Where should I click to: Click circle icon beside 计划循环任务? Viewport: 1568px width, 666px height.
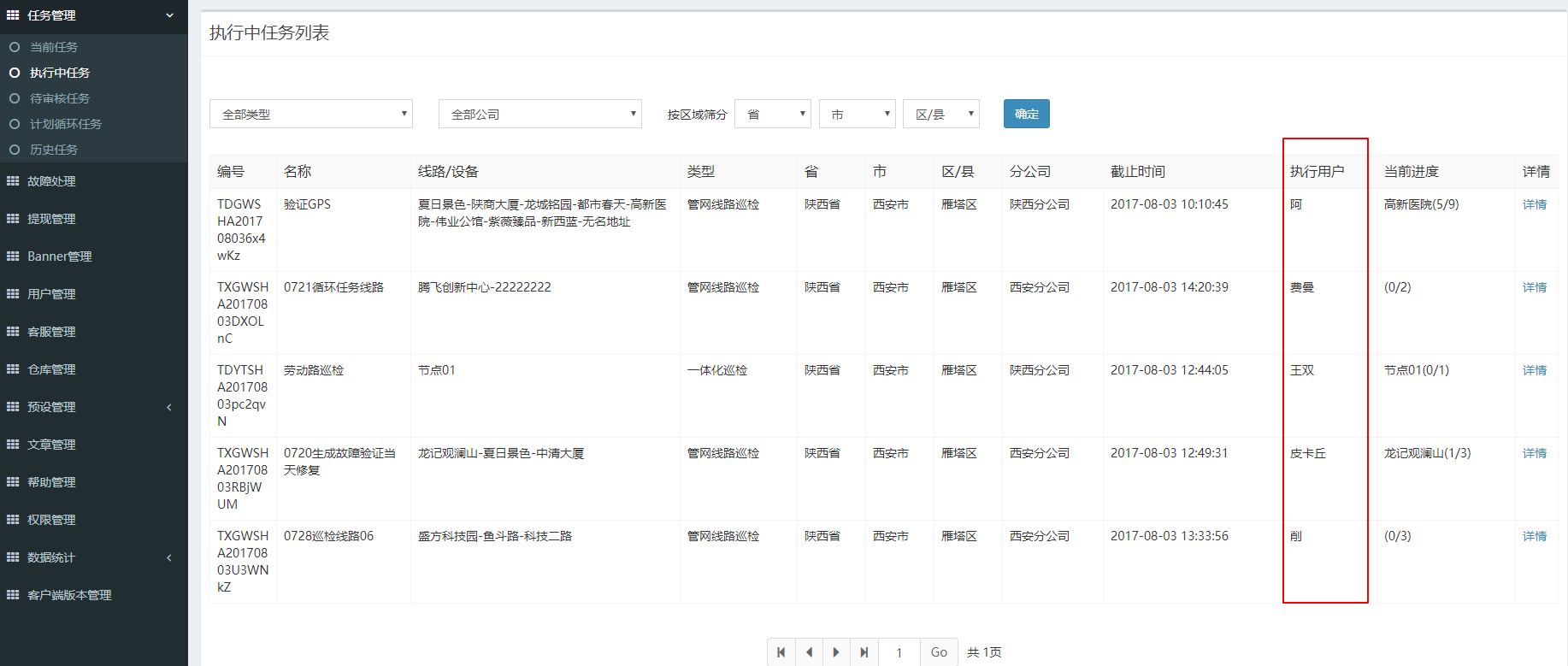(x=15, y=124)
